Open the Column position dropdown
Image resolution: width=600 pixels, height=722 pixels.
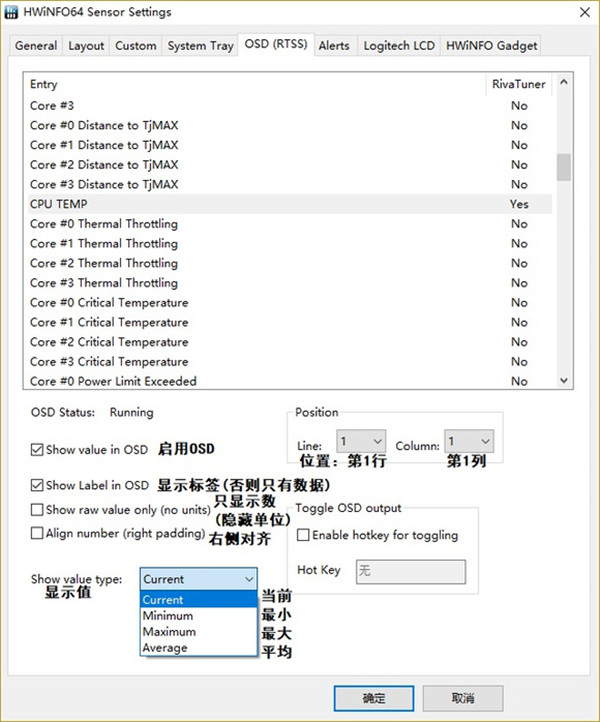pos(469,441)
